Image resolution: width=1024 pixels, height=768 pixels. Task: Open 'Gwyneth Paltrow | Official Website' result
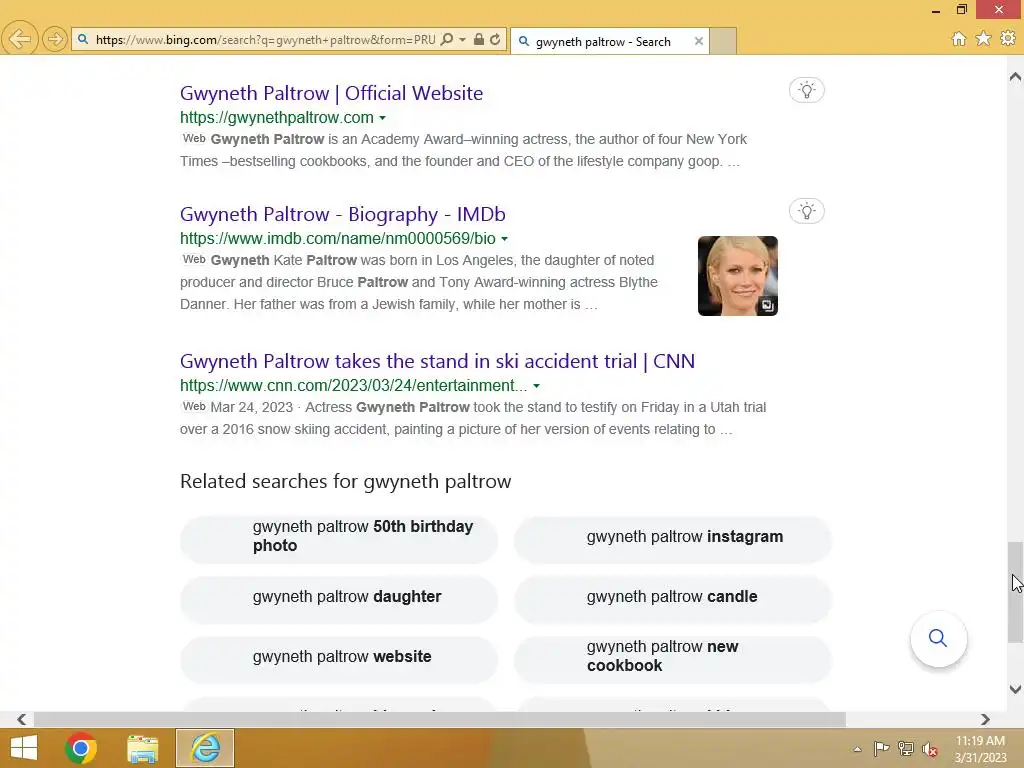pyautogui.click(x=331, y=93)
